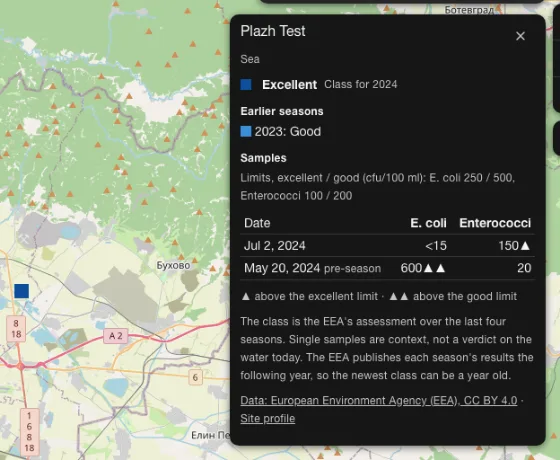This screenshot has width=560, height=460.
Task: Click the E. coli column header
Action: [428, 223]
